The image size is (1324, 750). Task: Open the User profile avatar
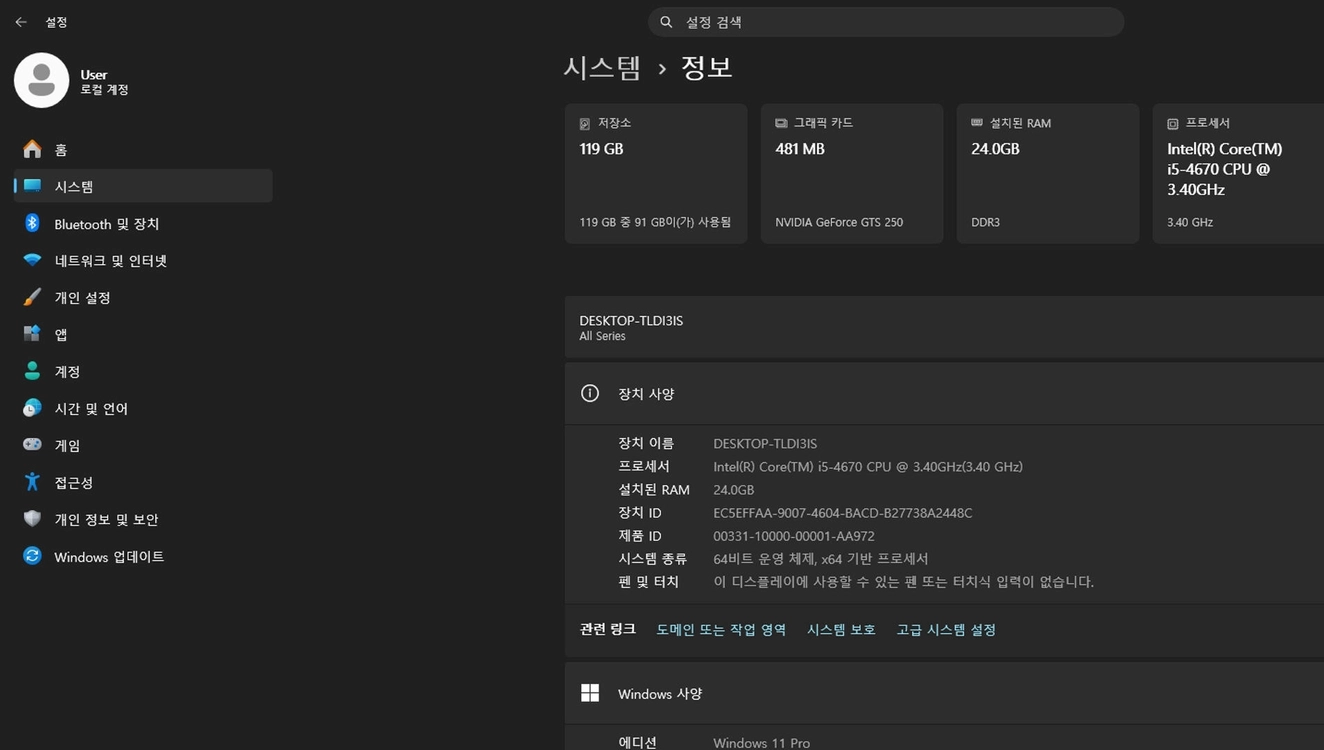[x=41, y=81]
